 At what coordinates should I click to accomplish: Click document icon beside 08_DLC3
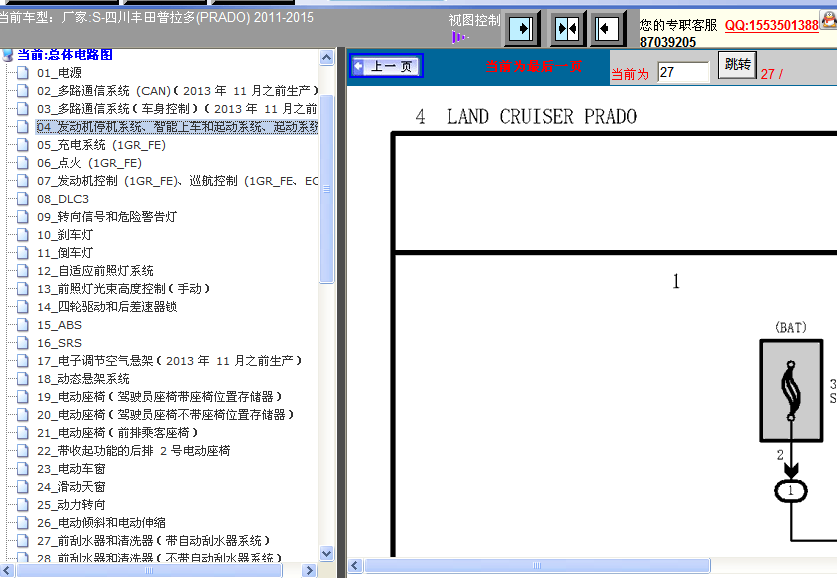tap(22, 199)
